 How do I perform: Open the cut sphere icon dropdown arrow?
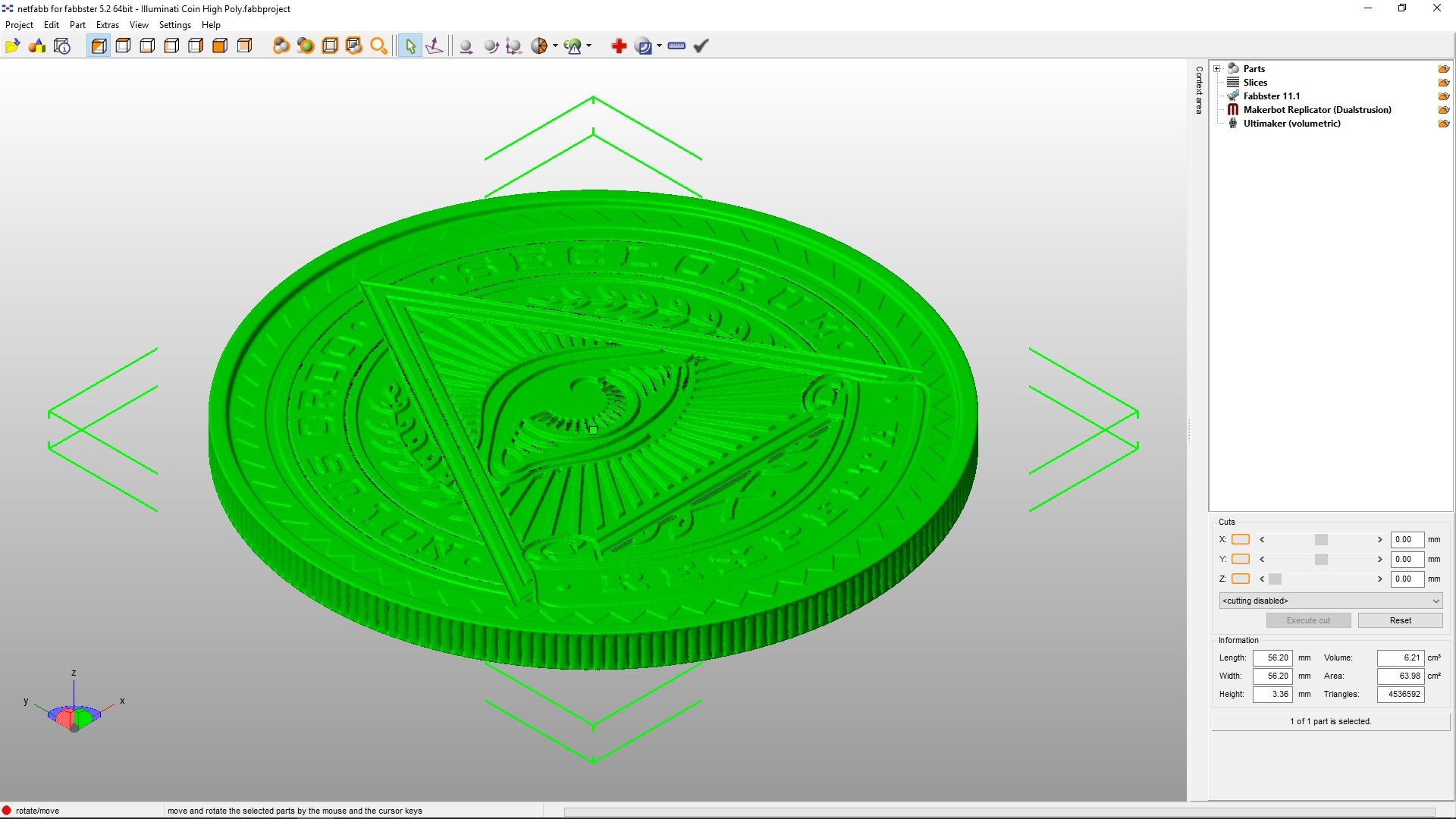pos(555,46)
